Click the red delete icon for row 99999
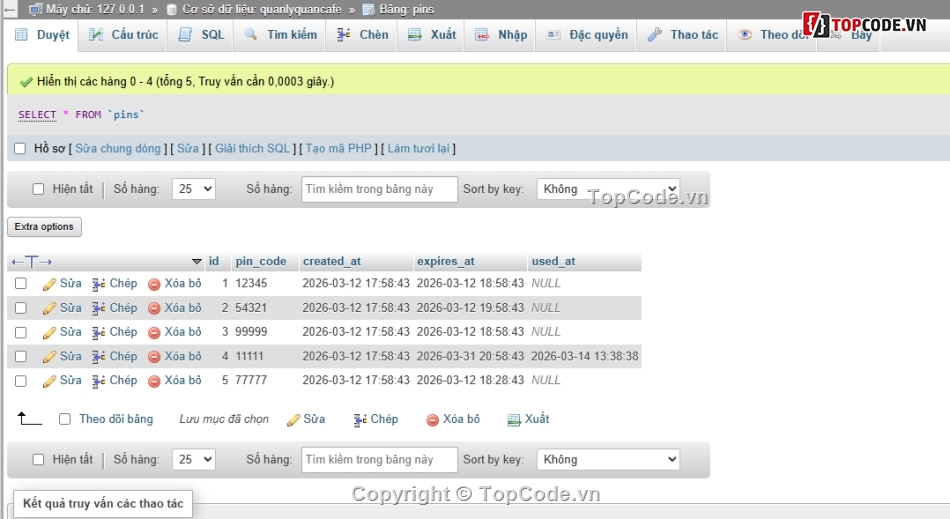The image size is (950, 519). point(154,332)
